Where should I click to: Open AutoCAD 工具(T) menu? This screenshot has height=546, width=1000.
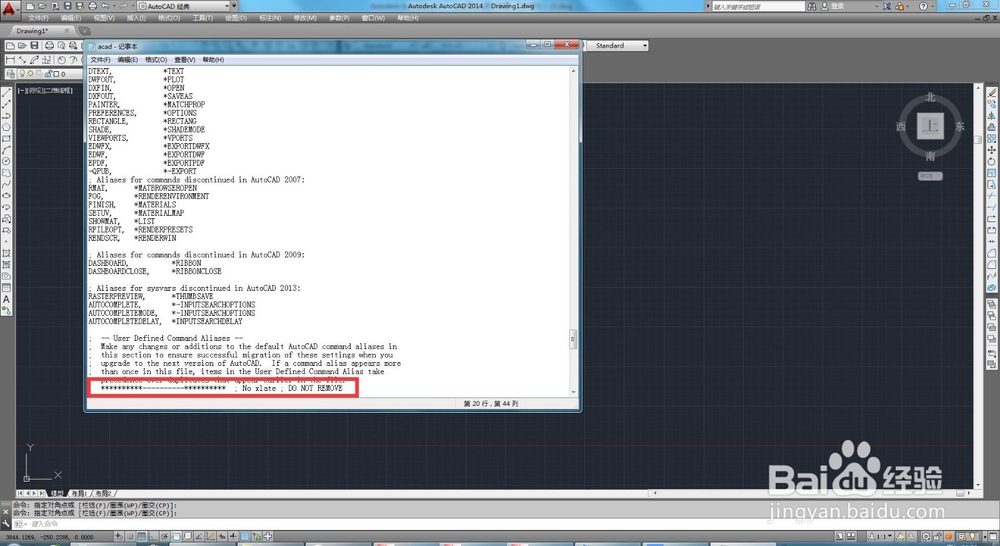click(x=203, y=18)
